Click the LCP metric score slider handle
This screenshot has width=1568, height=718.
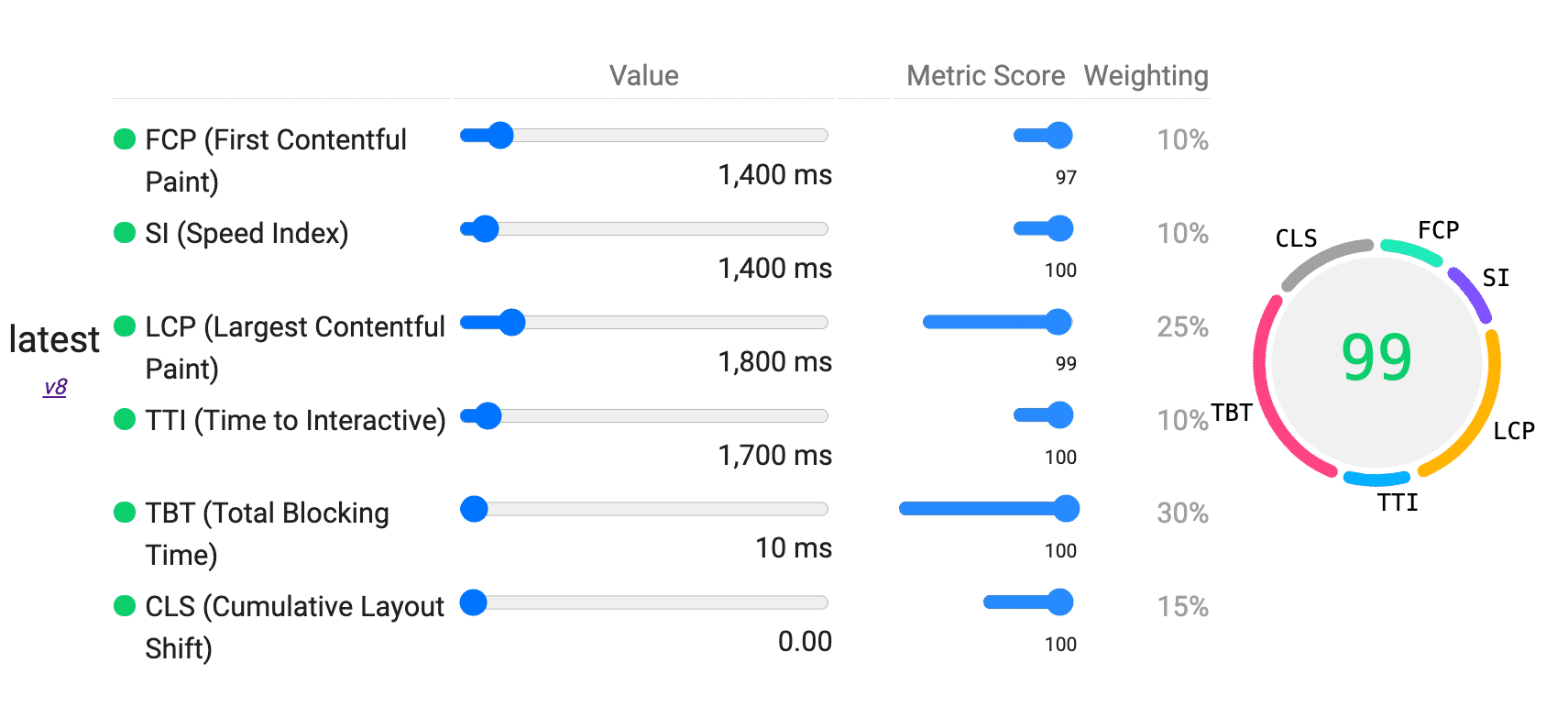1058,322
